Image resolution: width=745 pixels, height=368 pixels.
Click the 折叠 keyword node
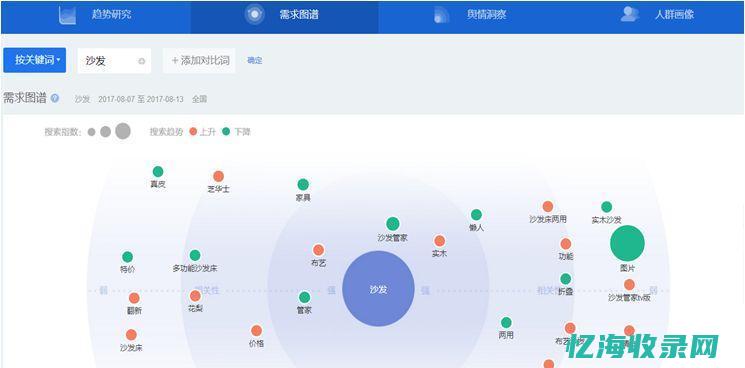(565, 279)
